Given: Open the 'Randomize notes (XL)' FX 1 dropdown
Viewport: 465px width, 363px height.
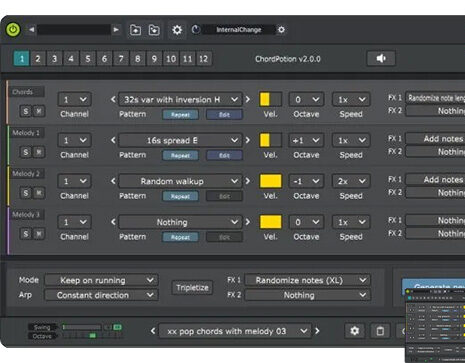Looking at the screenshot, I should pyautogui.click(x=307, y=280).
